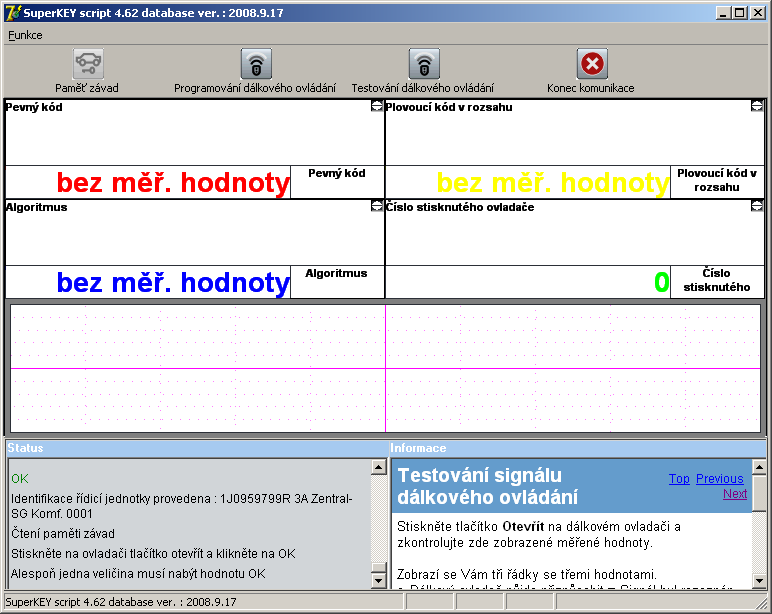Toggle the Číslo stisknutého ovladače panel button

(757, 206)
